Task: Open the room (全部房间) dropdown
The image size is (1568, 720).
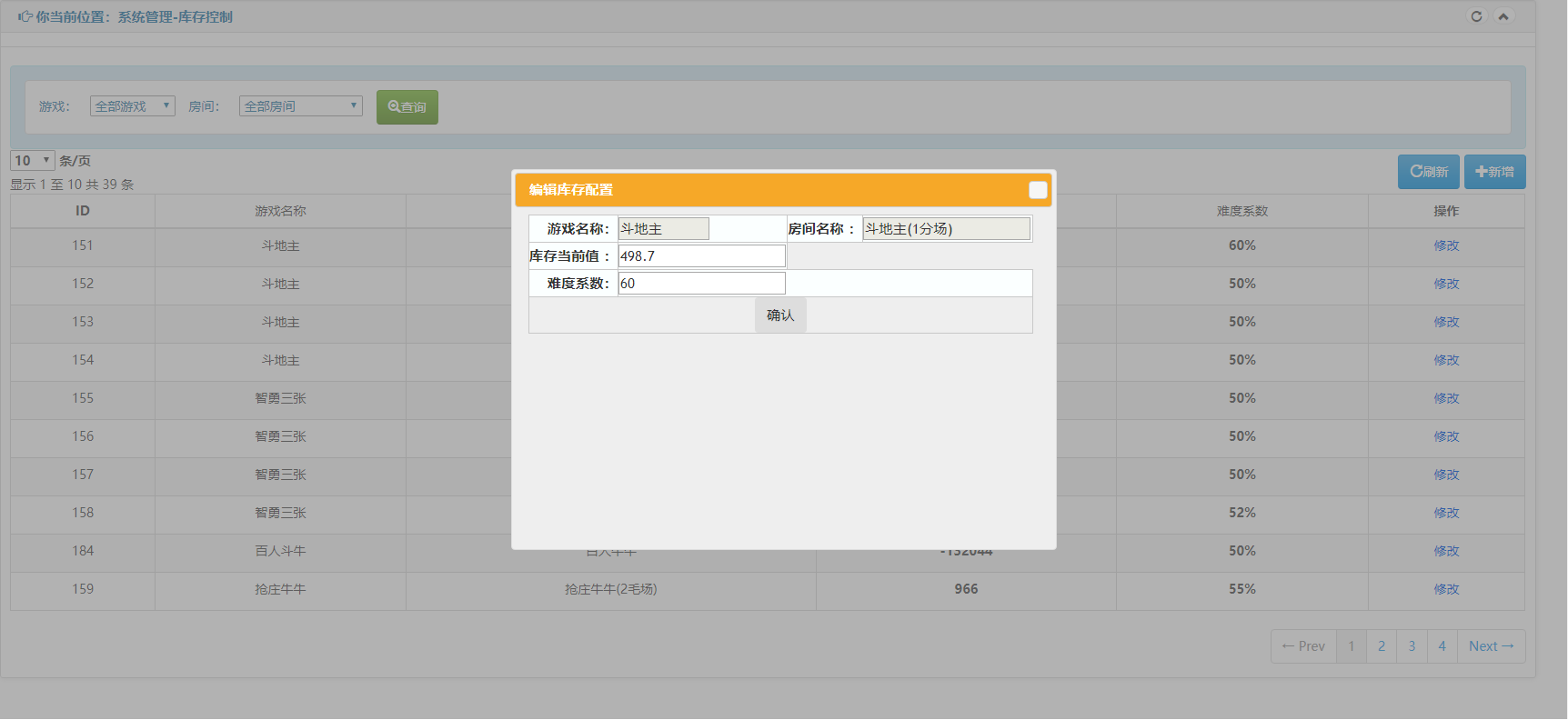Action: (300, 106)
